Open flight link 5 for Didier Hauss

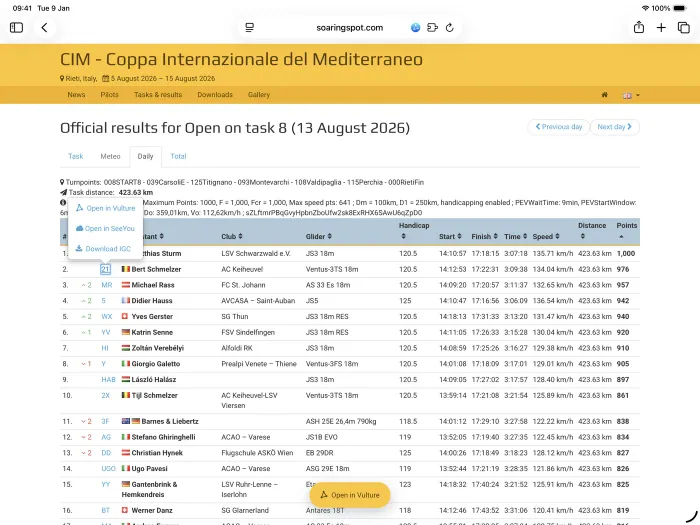[x=104, y=300]
